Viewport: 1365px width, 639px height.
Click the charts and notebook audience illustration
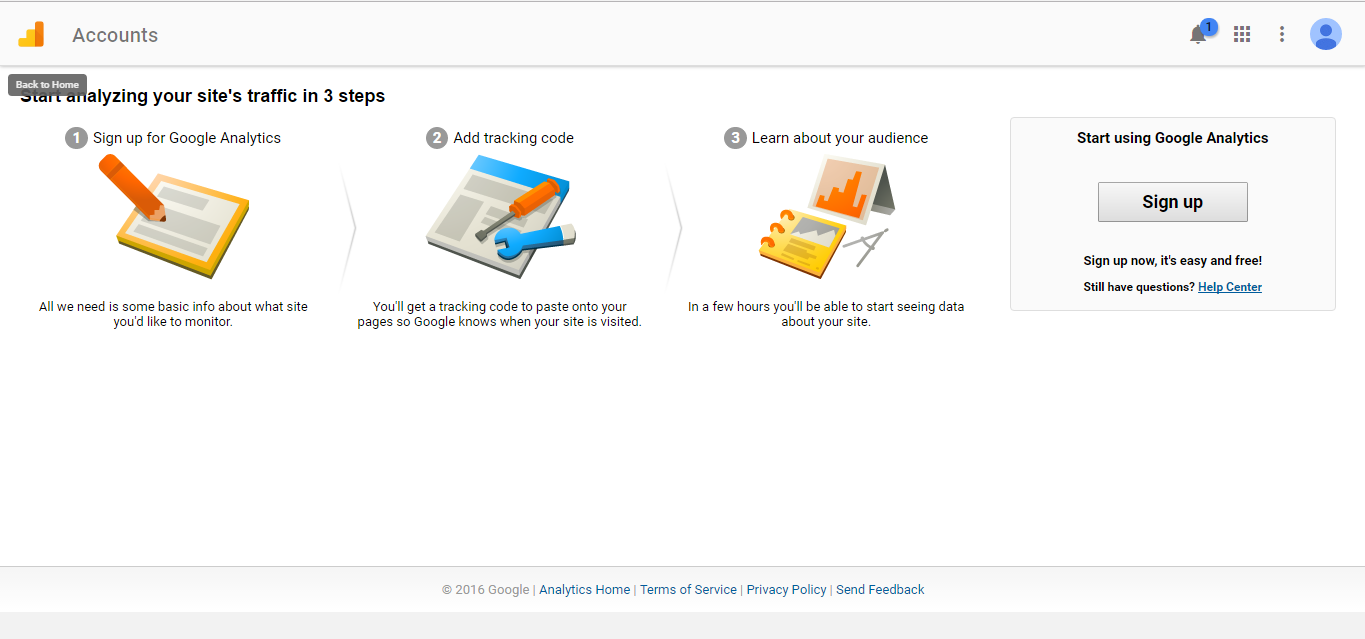[826, 216]
